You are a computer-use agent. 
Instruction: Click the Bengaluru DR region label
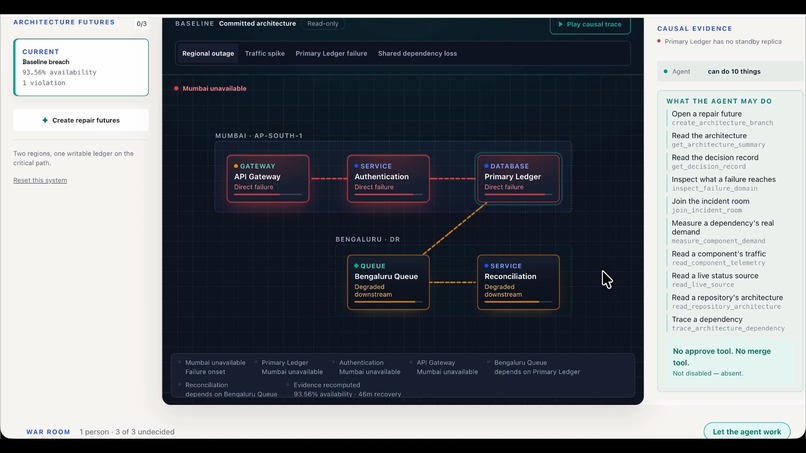click(x=368, y=240)
